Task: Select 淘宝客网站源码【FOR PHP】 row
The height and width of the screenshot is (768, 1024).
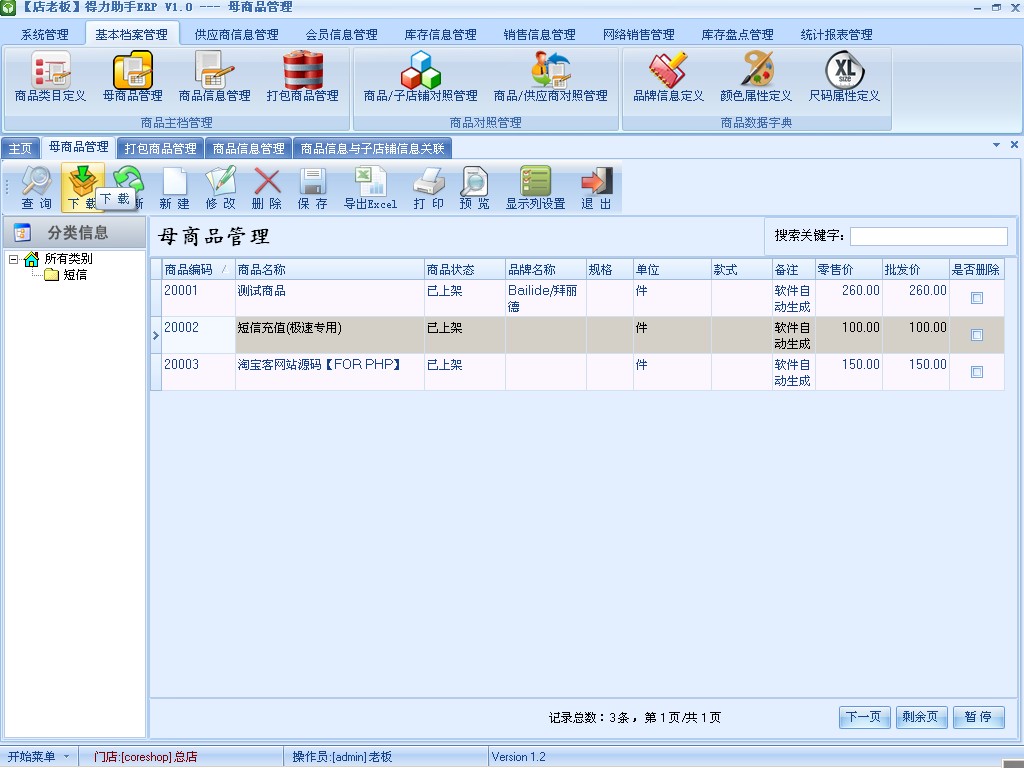Action: [x=583, y=372]
